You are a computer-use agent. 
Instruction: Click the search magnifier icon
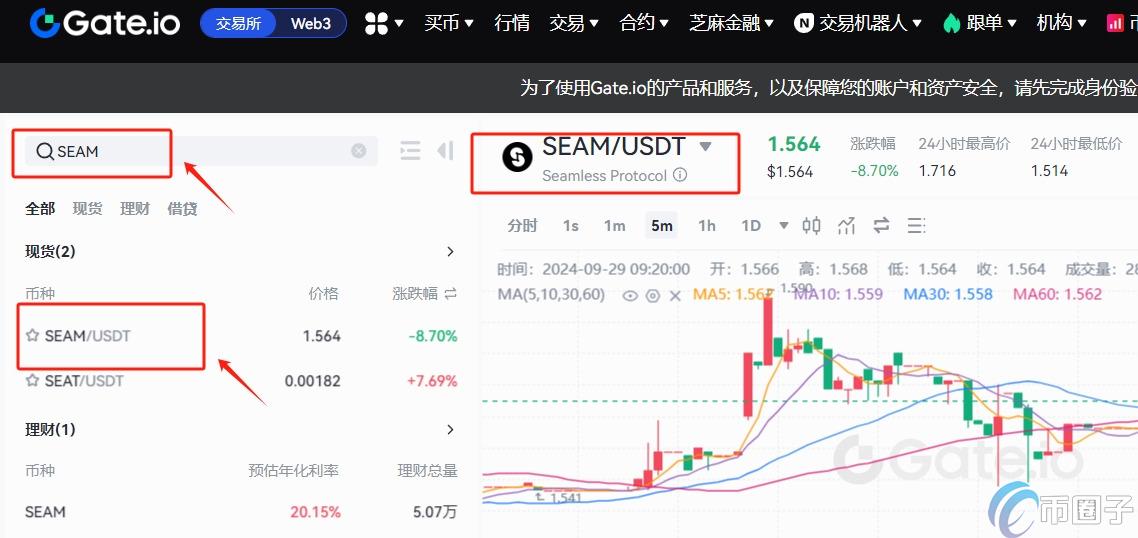pyautogui.click(x=45, y=151)
